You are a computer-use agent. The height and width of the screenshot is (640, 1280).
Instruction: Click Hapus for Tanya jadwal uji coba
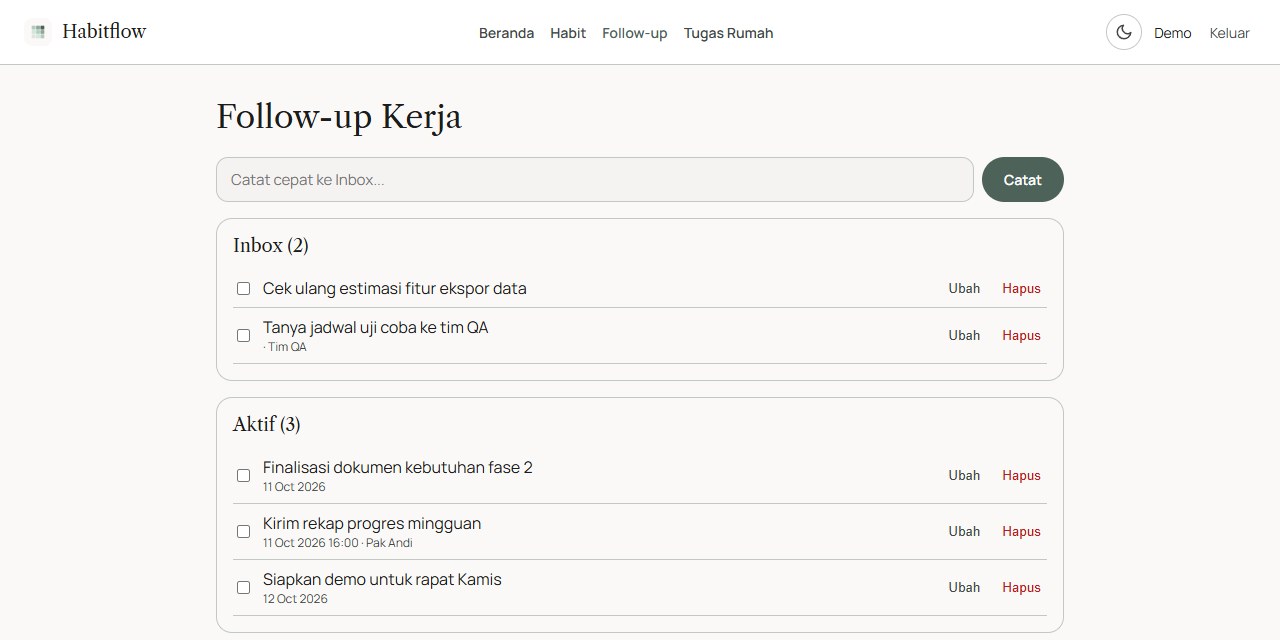[x=1021, y=335]
